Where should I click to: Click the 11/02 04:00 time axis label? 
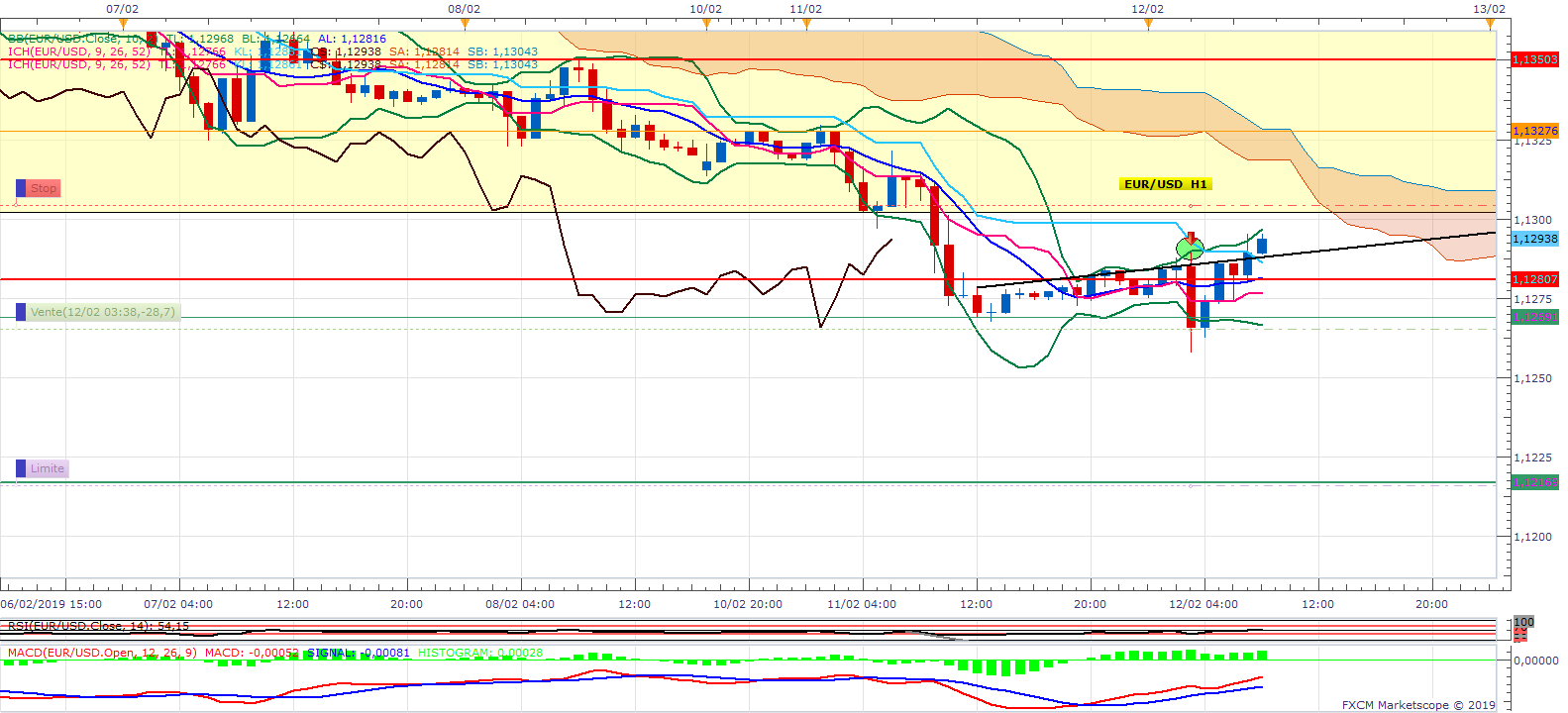(862, 604)
